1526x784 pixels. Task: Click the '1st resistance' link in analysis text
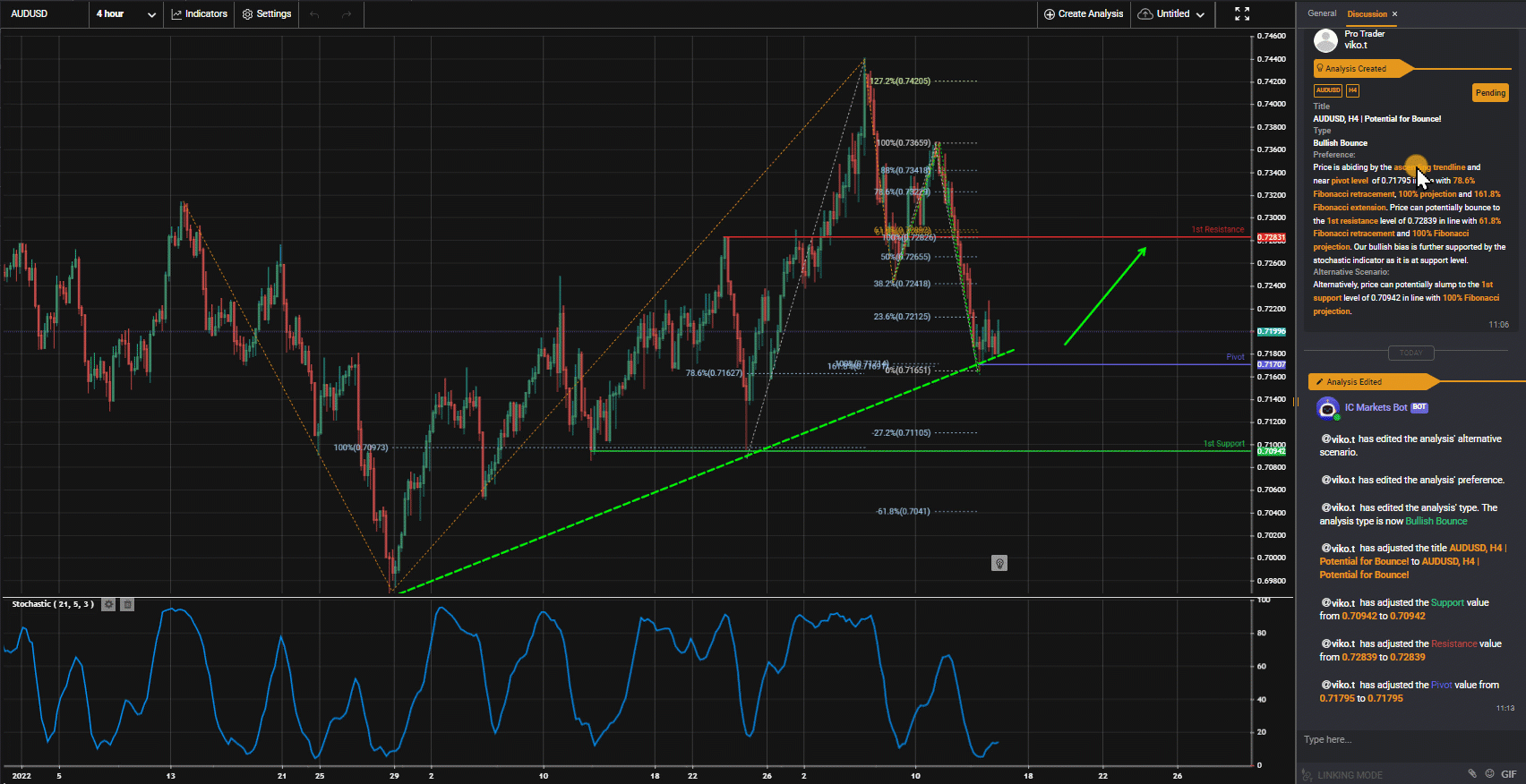pyautogui.click(x=1352, y=221)
